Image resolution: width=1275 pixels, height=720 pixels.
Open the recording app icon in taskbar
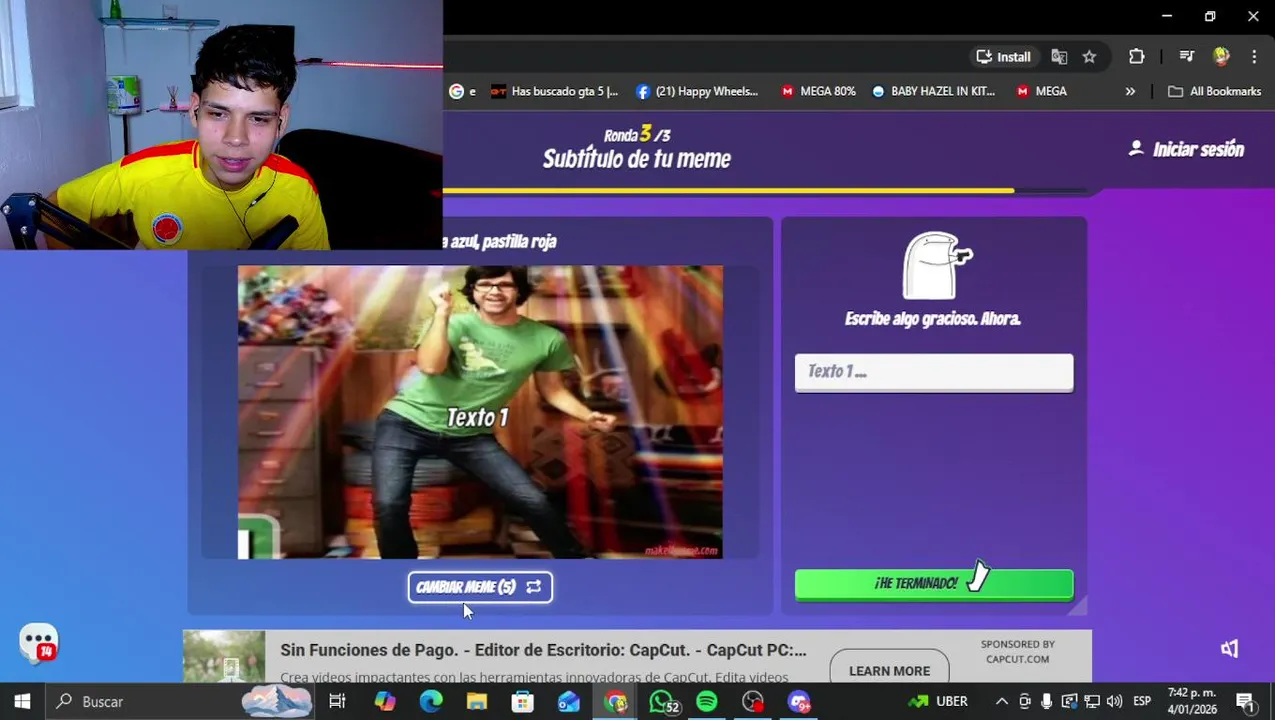click(x=753, y=702)
